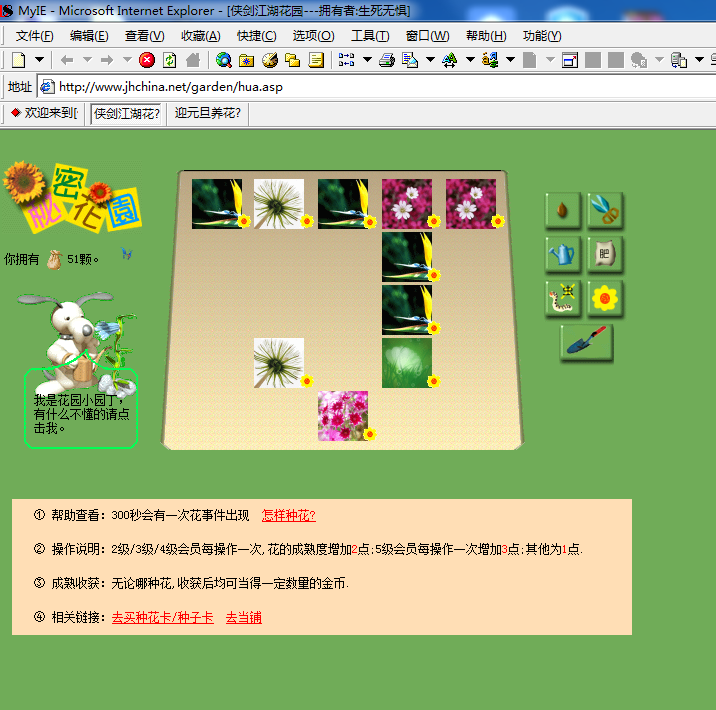Switch to the 迎元旦养花? tab
This screenshot has height=710, width=716.
(x=207, y=113)
